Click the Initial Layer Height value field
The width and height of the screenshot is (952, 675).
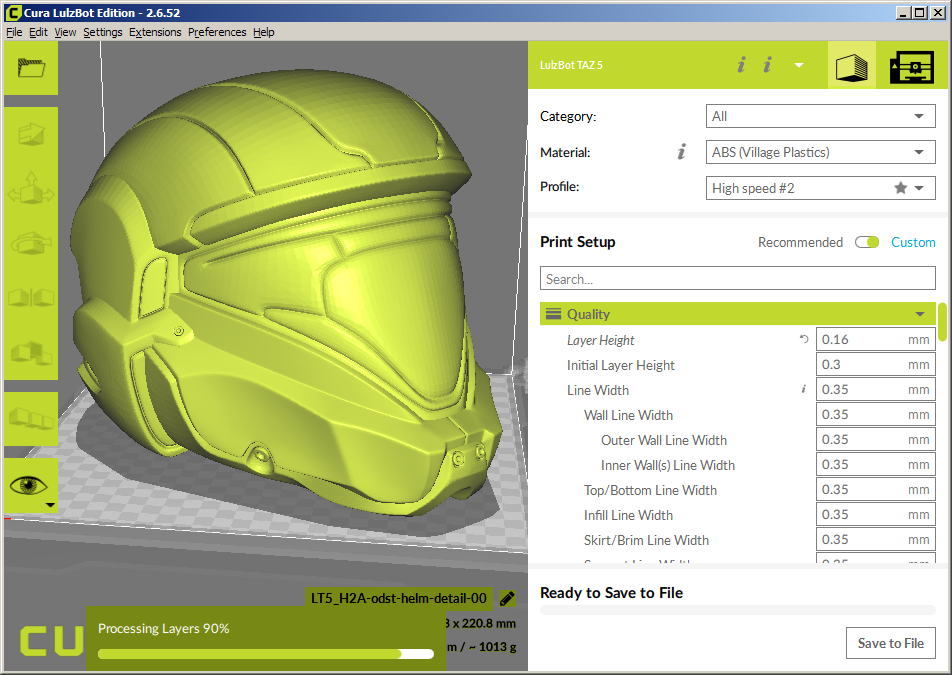click(876, 364)
